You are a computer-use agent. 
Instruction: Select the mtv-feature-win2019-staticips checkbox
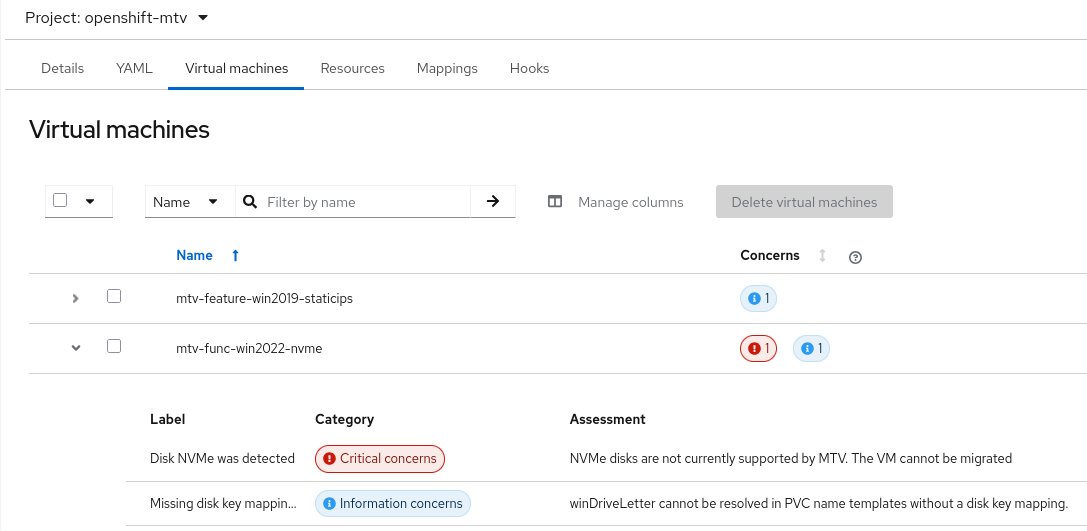pyautogui.click(x=114, y=297)
